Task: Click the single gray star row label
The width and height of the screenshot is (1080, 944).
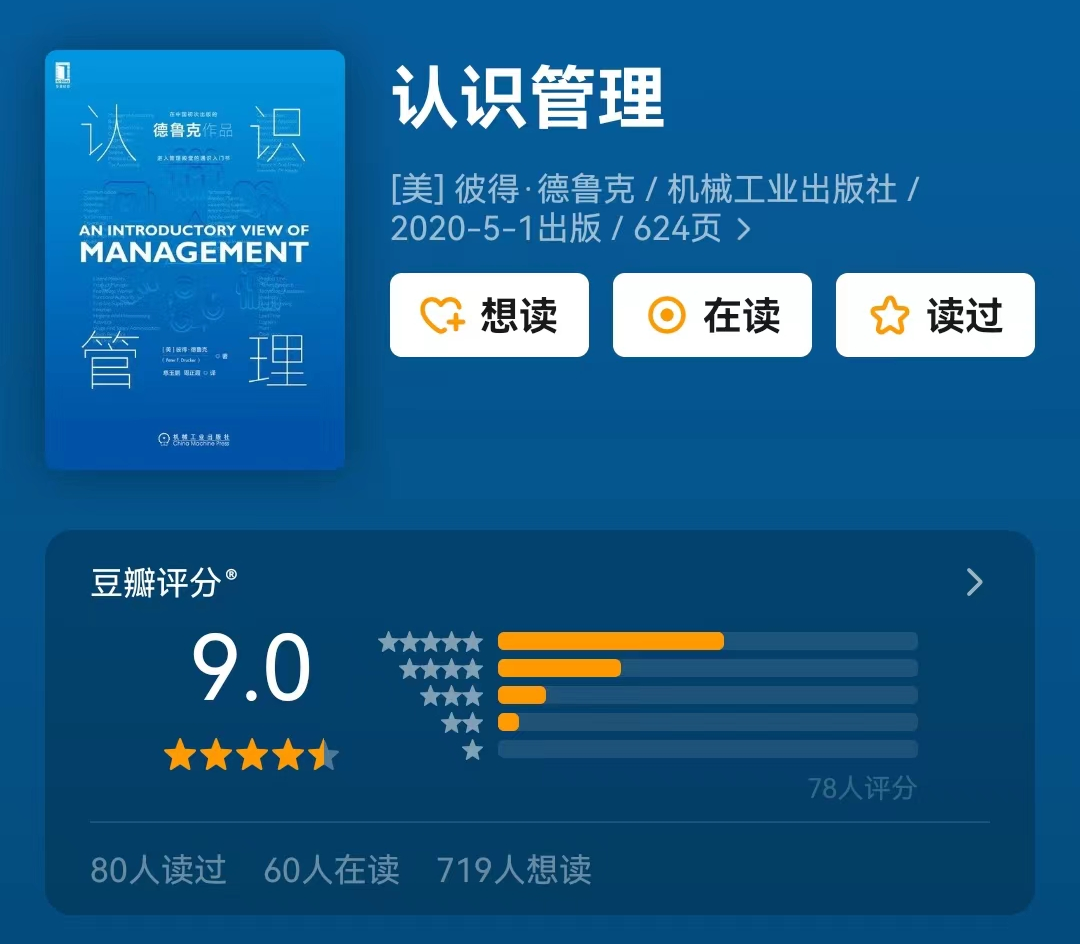Action: point(472,750)
